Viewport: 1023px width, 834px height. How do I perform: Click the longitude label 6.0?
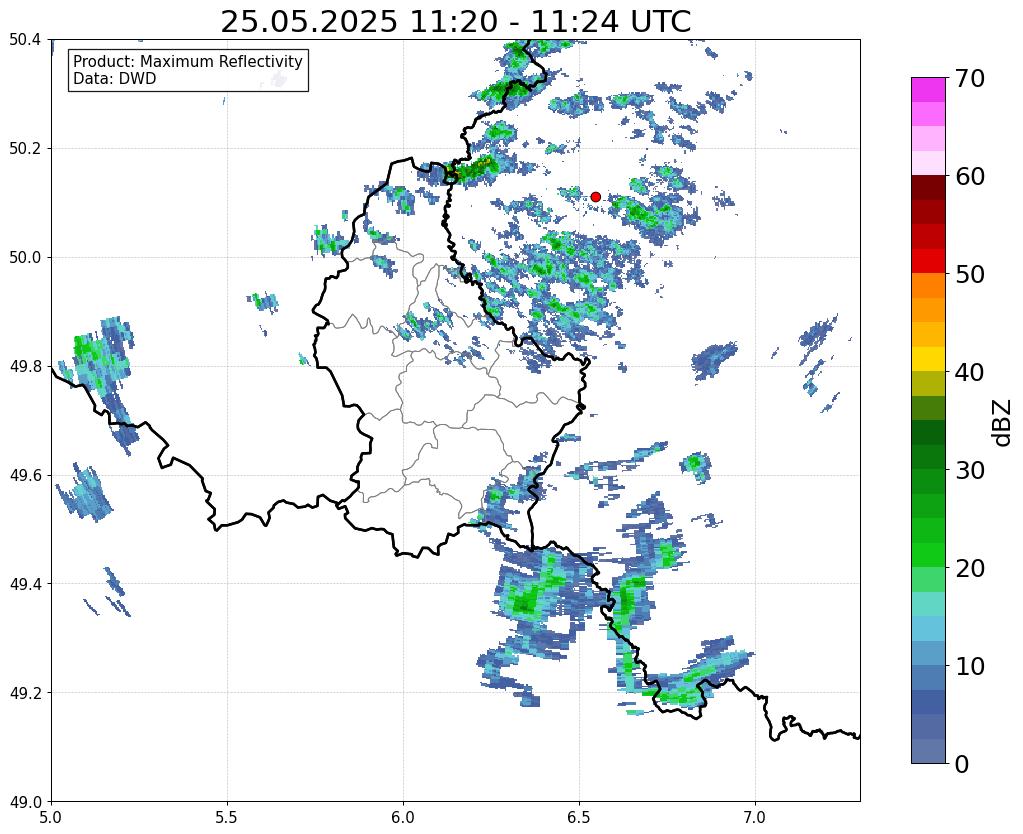point(403,818)
